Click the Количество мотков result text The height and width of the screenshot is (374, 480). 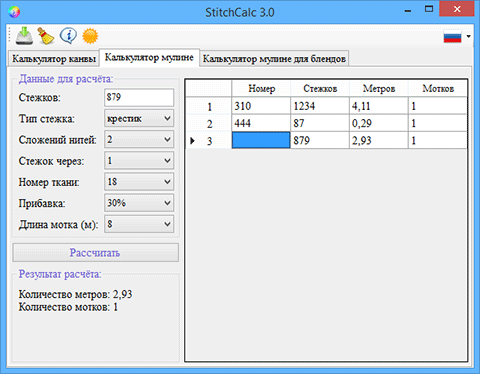pos(68,307)
